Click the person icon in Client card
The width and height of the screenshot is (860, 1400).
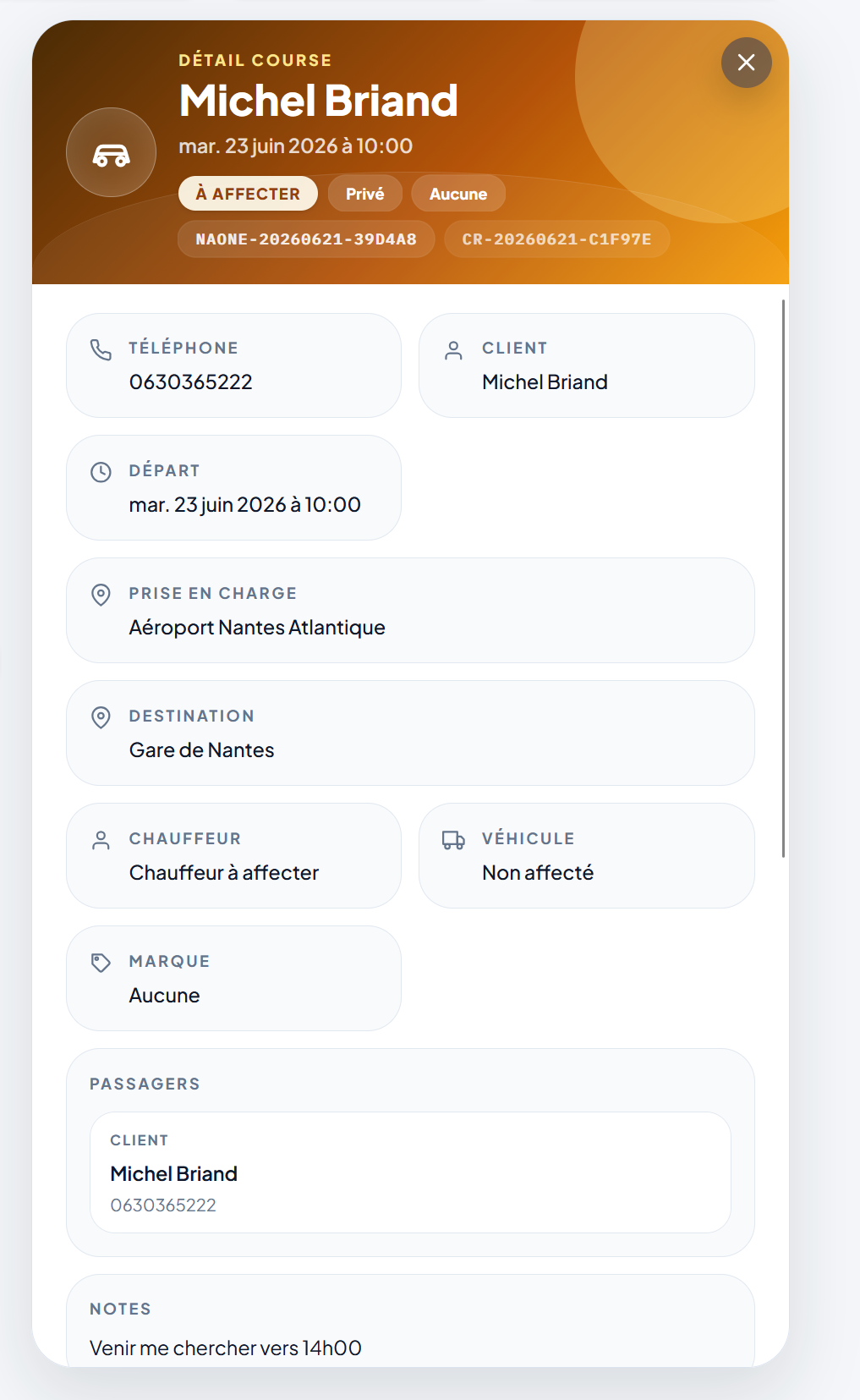click(454, 350)
